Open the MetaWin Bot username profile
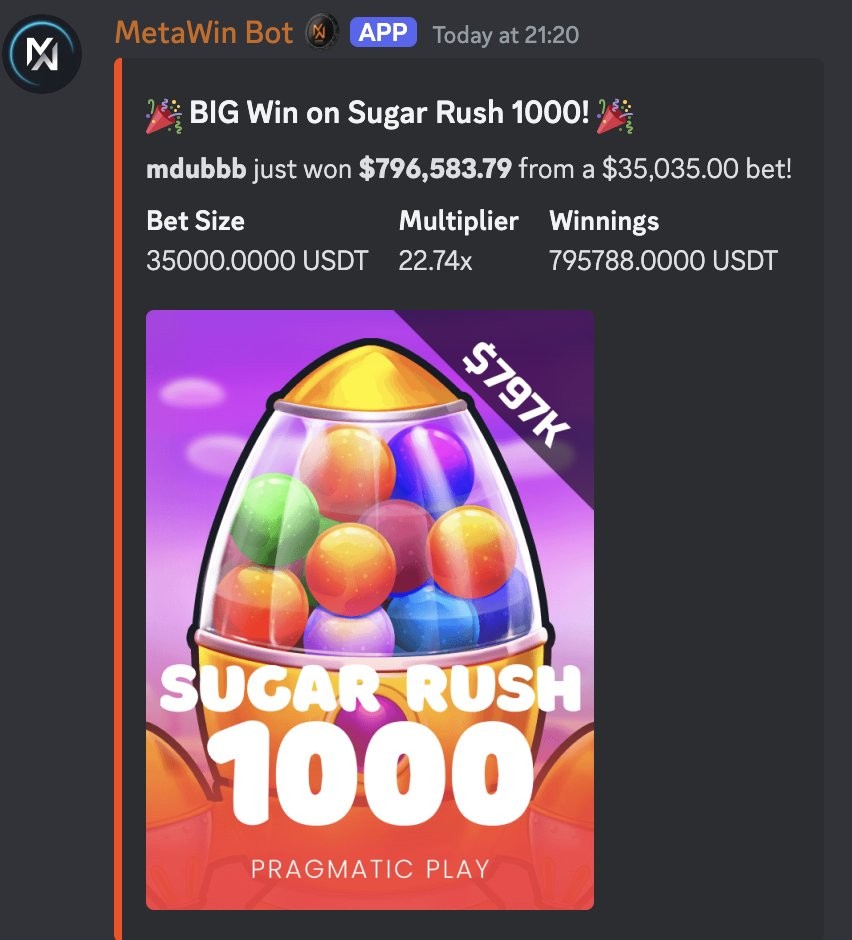852x940 pixels. pyautogui.click(x=204, y=32)
